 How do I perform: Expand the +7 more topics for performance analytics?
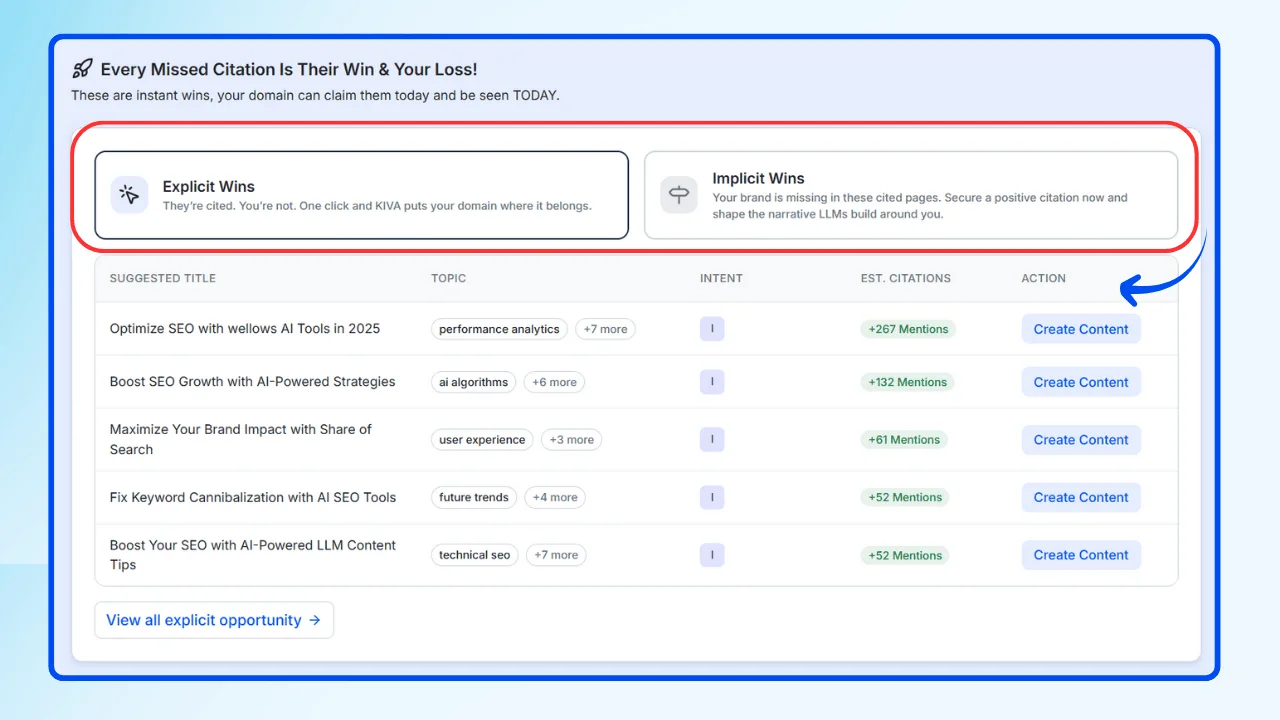(605, 329)
